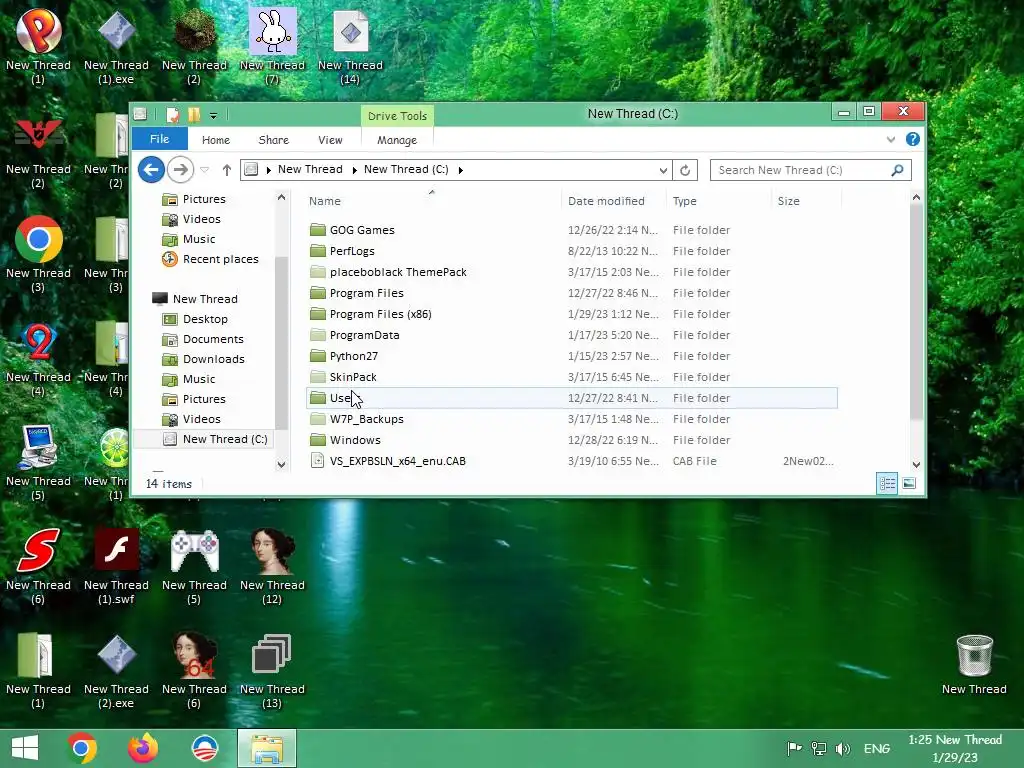The height and width of the screenshot is (768, 1024).
Task: Click the search magnifier icon
Action: tap(897, 170)
